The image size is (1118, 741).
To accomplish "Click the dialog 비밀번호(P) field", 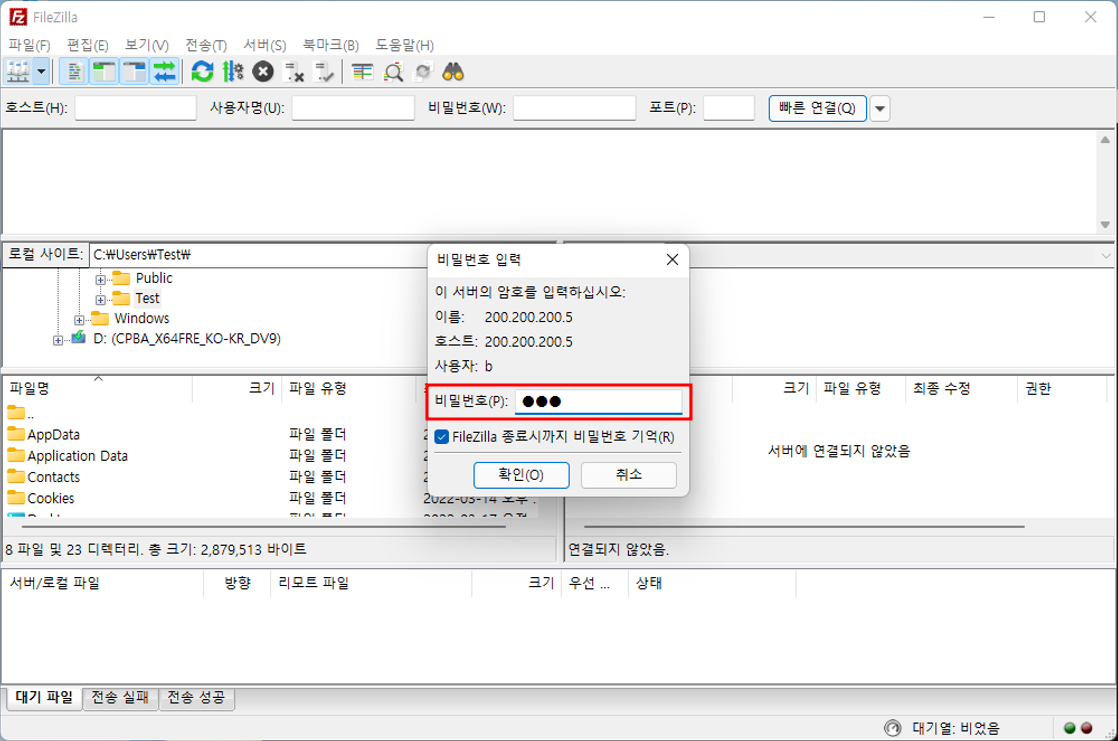I will 598,402.
